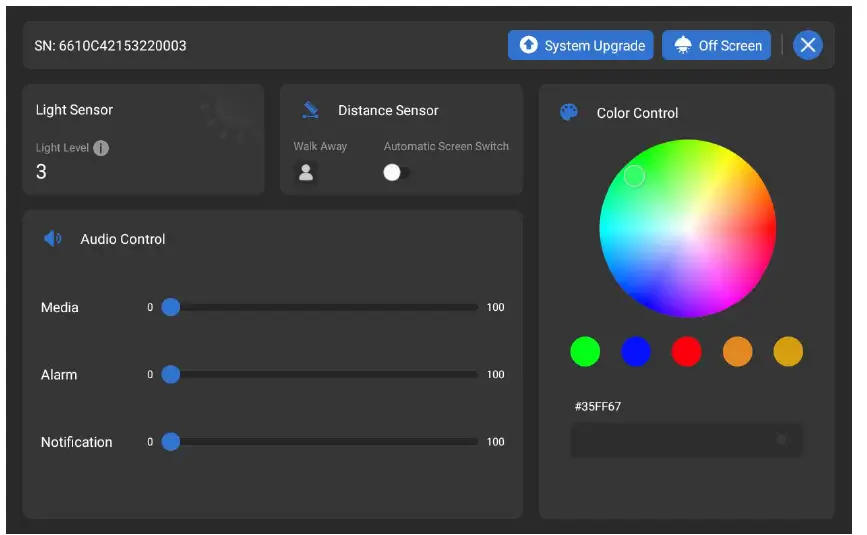Select the green color swatch
This screenshot has height=535, width=867.
585,352
